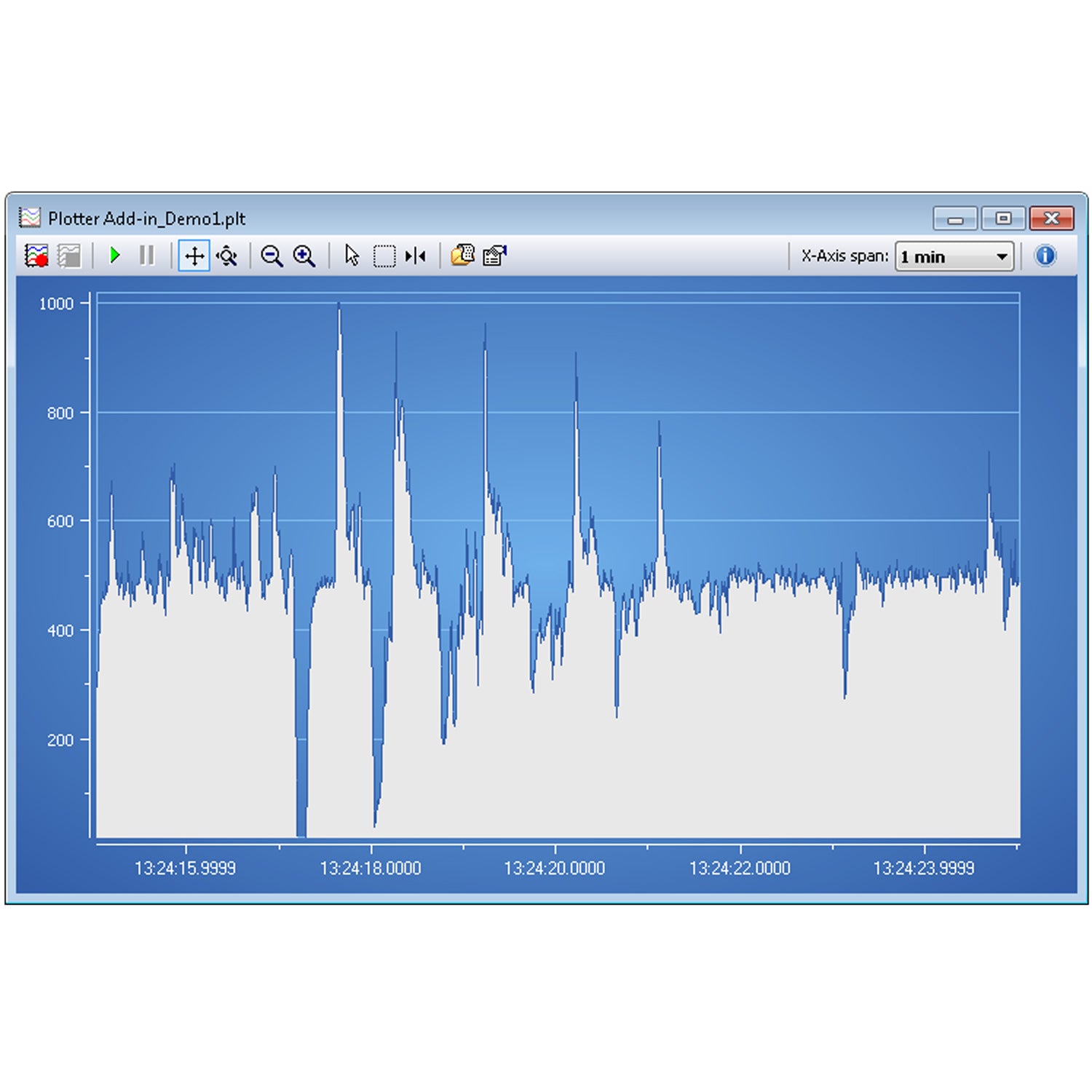Open plot properties settings icon

pos(494,256)
